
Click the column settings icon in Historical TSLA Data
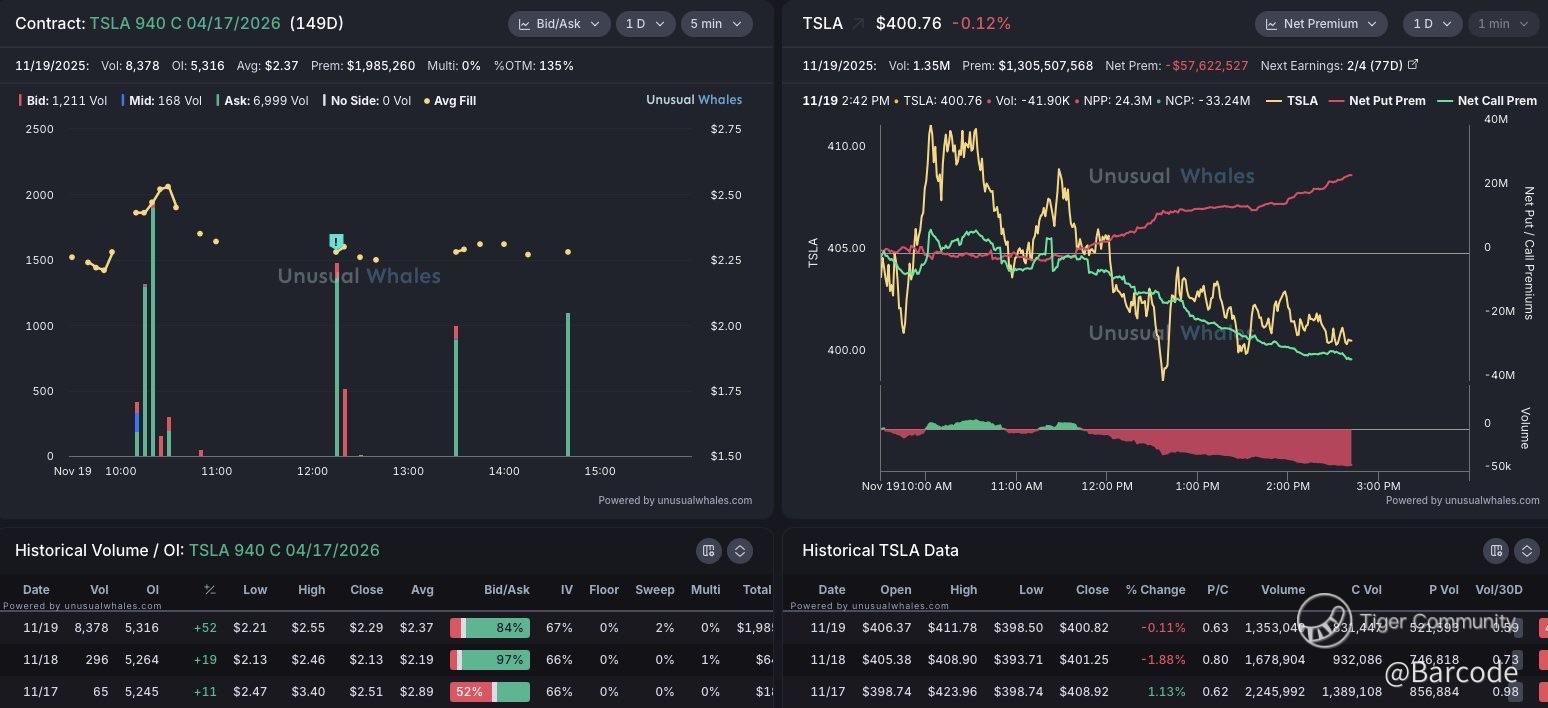coord(1495,550)
